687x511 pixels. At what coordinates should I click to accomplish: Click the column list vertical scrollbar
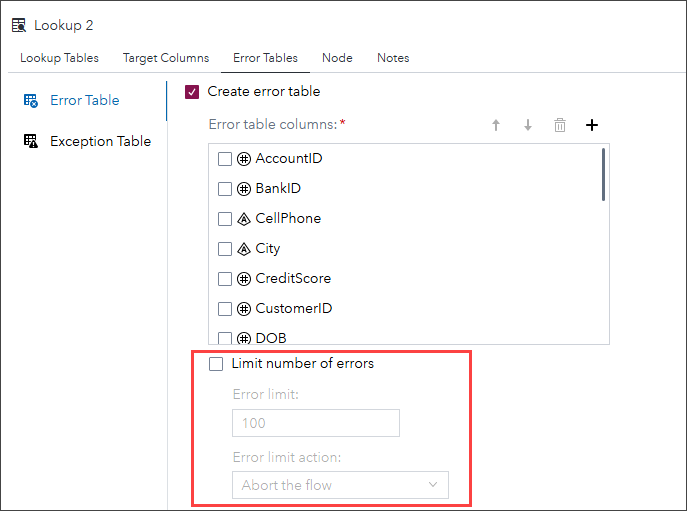coord(603,175)
